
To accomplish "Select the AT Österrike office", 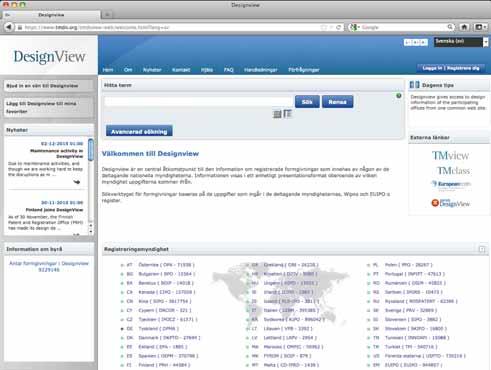I will click(158, 265).
